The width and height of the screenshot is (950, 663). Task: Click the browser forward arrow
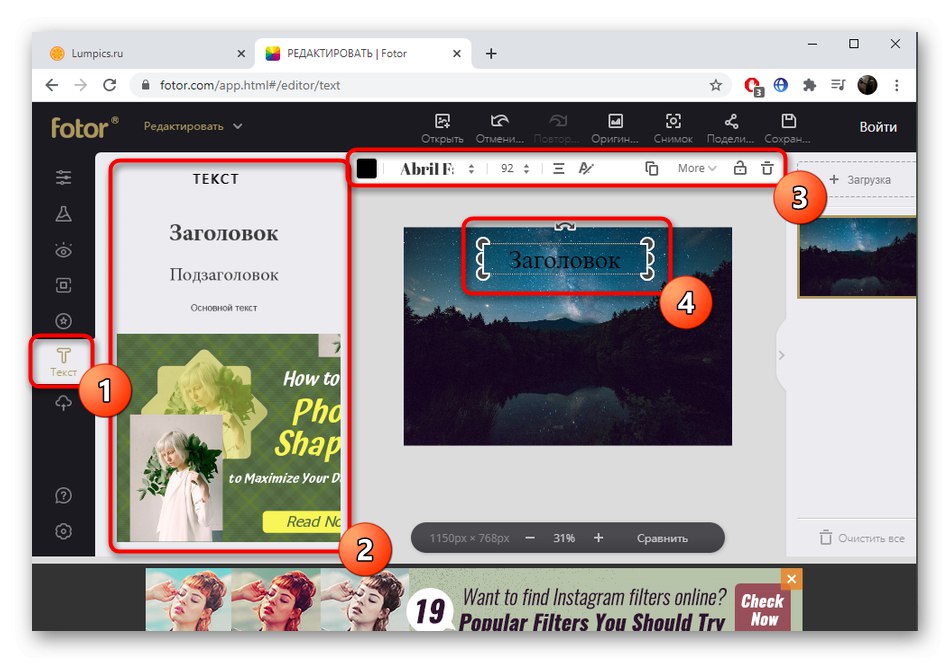81,85
